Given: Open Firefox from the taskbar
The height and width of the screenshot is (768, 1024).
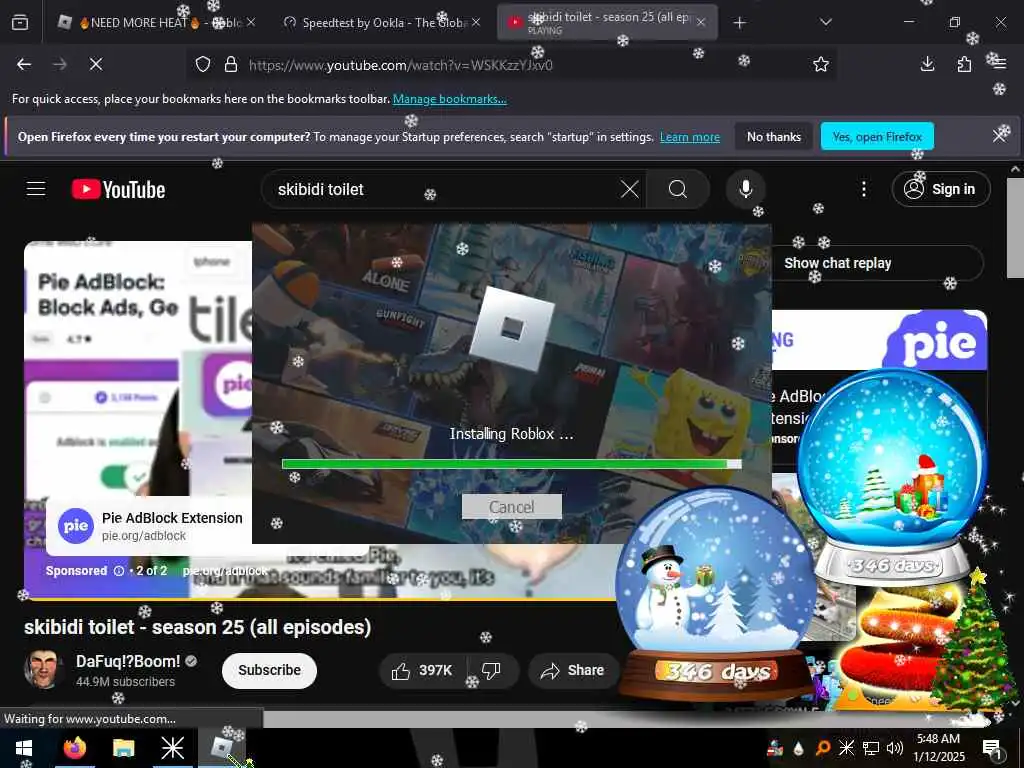Looking at the screenshot, I should pos(74,748).
